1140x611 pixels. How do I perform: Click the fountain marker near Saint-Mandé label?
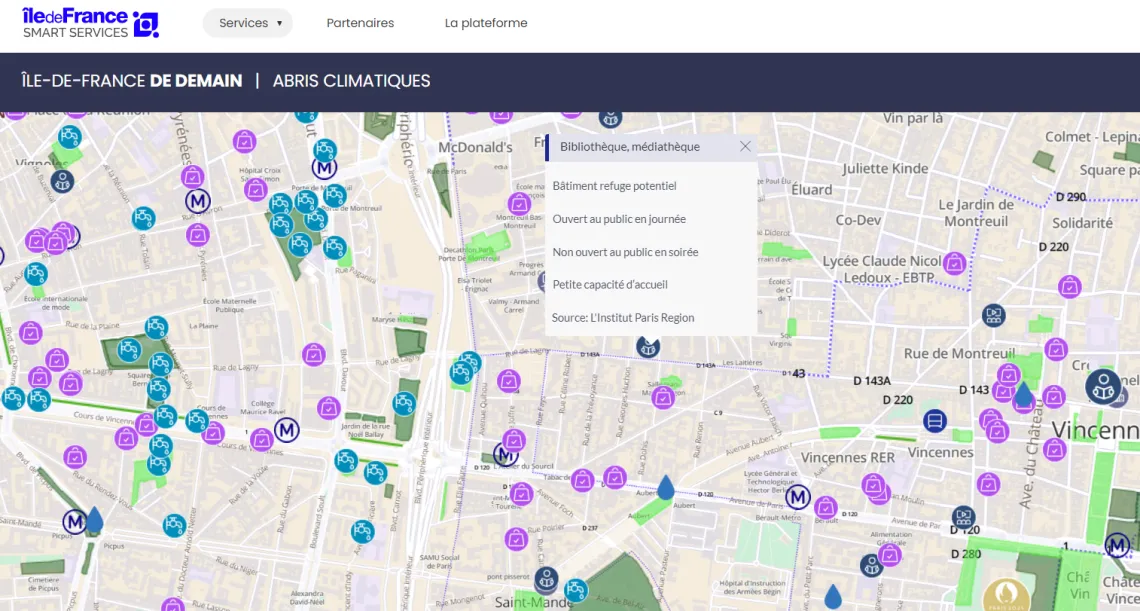tap(575, 591)
